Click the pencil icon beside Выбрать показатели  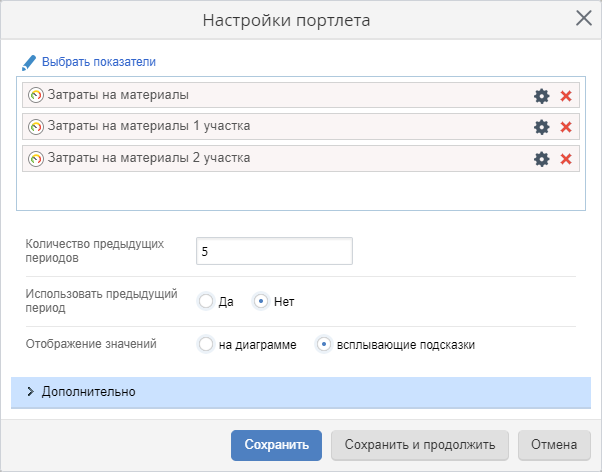point(29,61)
